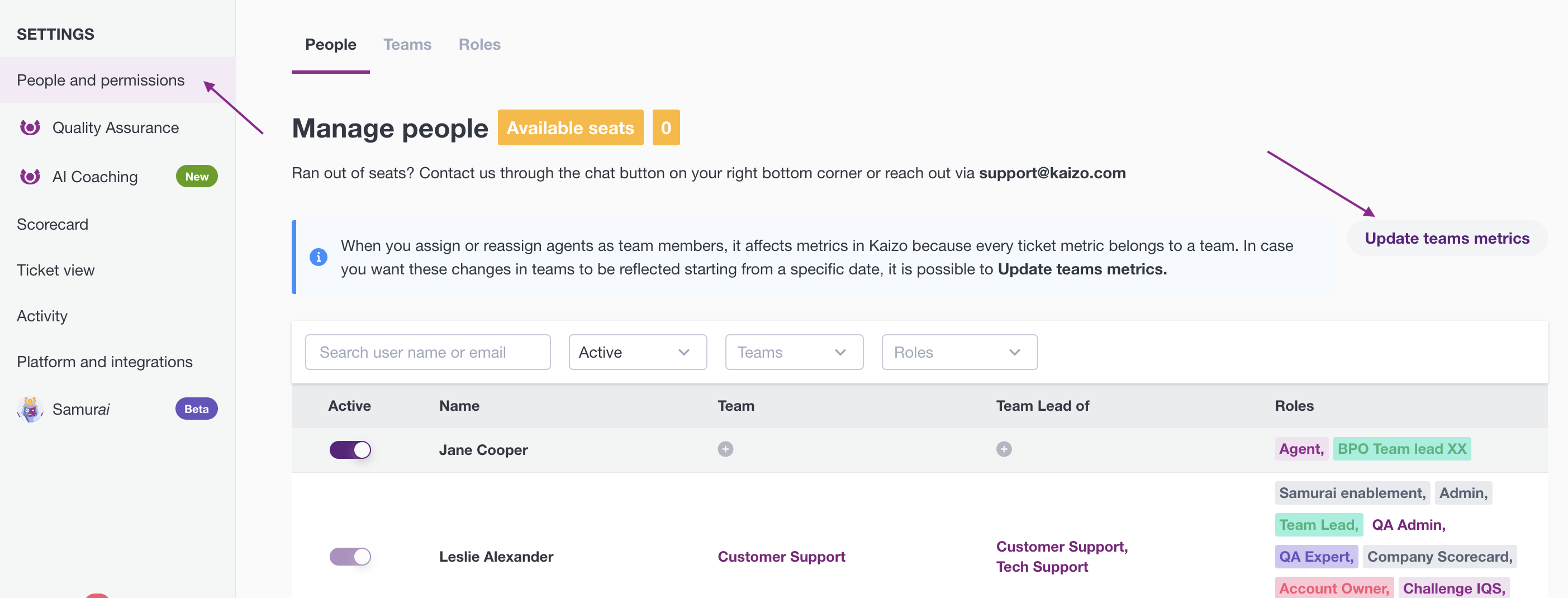Open the Teams filter dropdown
The width and height of the screenshot is (1568, 598).
coord(793,352)
